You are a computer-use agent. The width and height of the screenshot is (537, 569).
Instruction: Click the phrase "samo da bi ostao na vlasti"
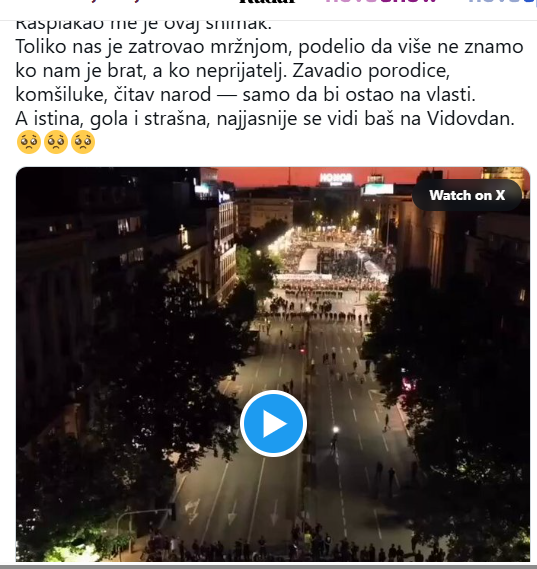[359, 95]
